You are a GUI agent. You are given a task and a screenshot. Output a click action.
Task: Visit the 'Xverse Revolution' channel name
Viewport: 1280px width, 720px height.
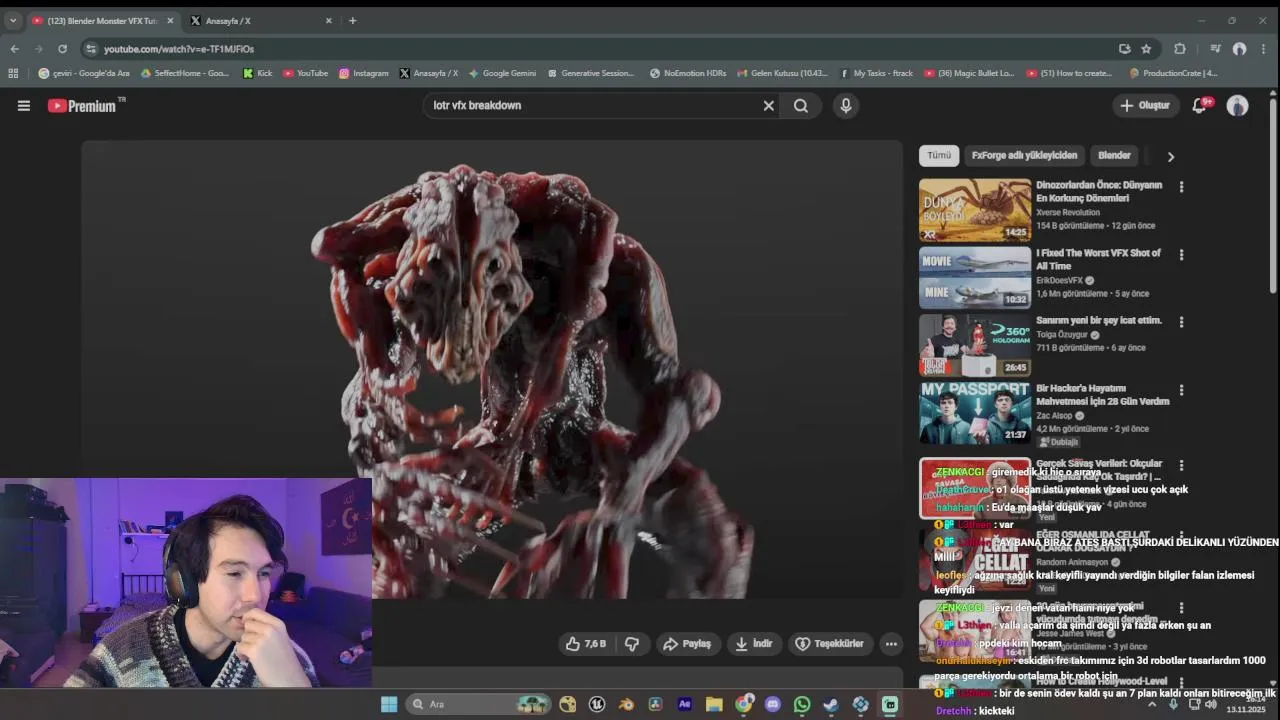(1068, 212)
